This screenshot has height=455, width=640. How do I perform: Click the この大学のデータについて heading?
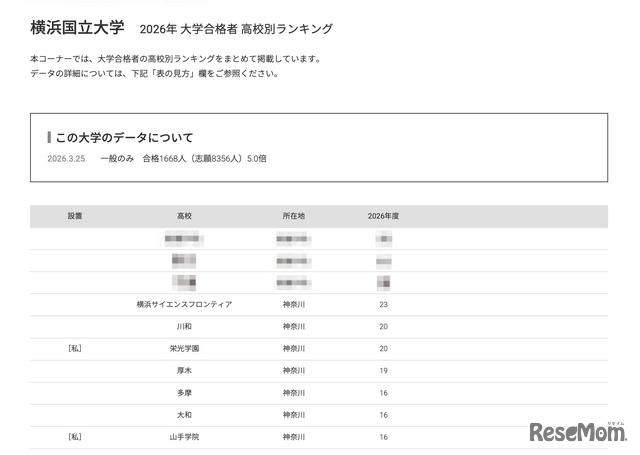click(124, 138)
